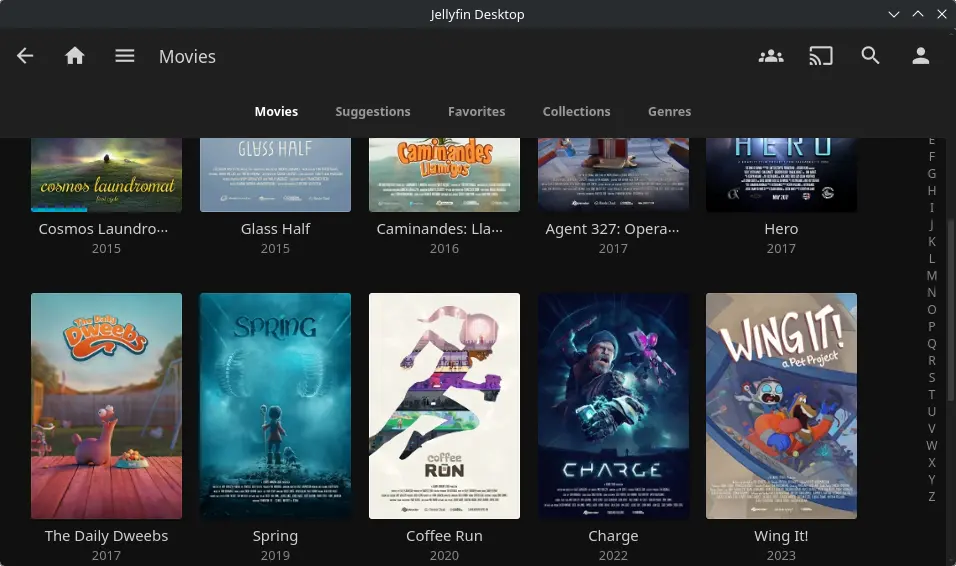Open the Agent 327 poster
The width and height of the screenshot is (956, 566).
pos(613,175)
